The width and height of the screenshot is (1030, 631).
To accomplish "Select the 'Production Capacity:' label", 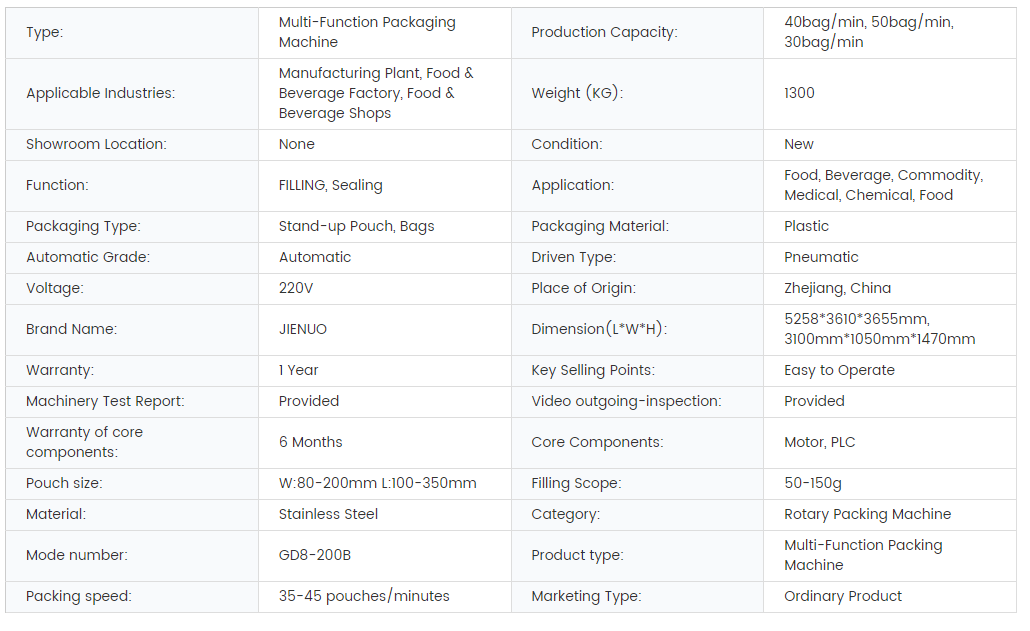I will click(604, 32).
